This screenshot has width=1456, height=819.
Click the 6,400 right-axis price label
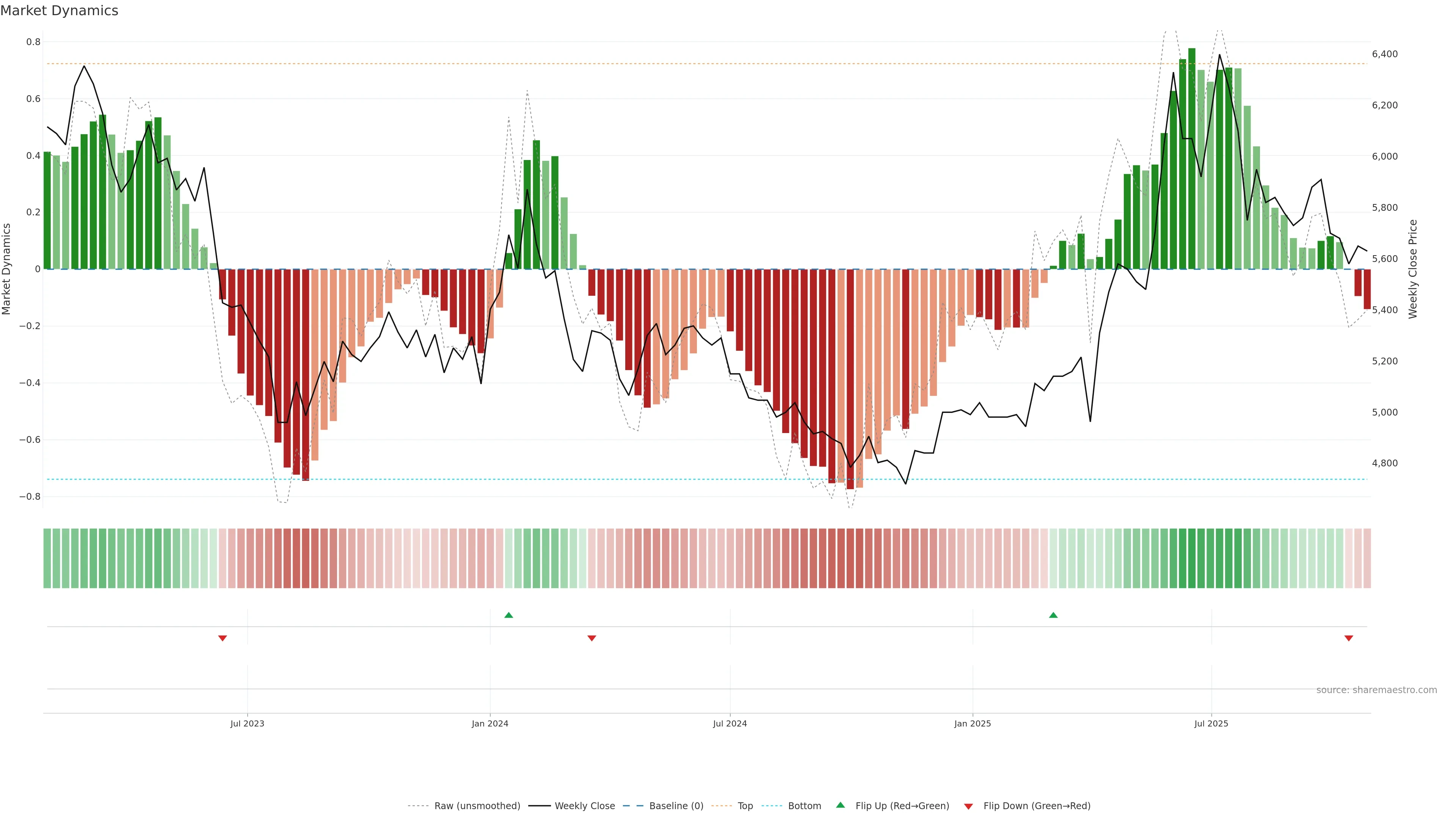[1384, 54]
